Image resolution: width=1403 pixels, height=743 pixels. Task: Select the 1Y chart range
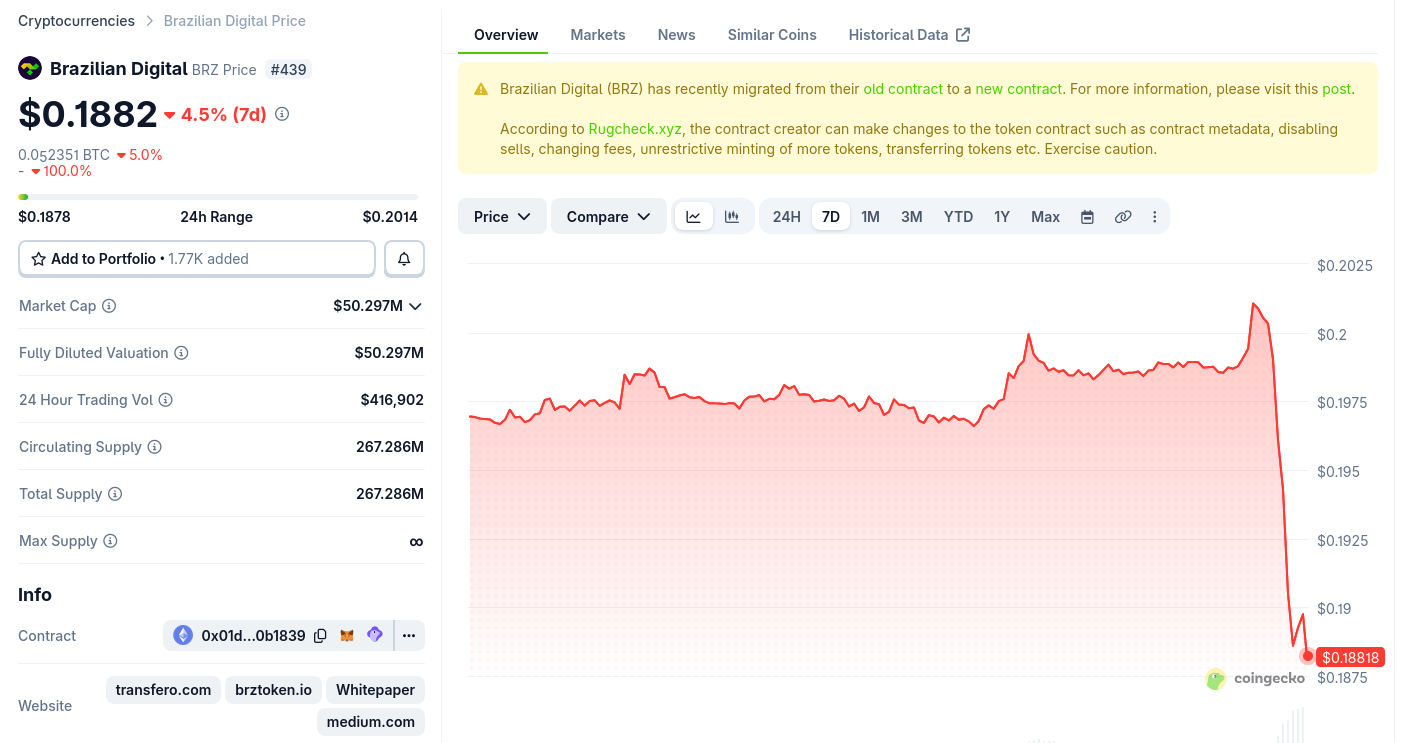(1002, 217)
